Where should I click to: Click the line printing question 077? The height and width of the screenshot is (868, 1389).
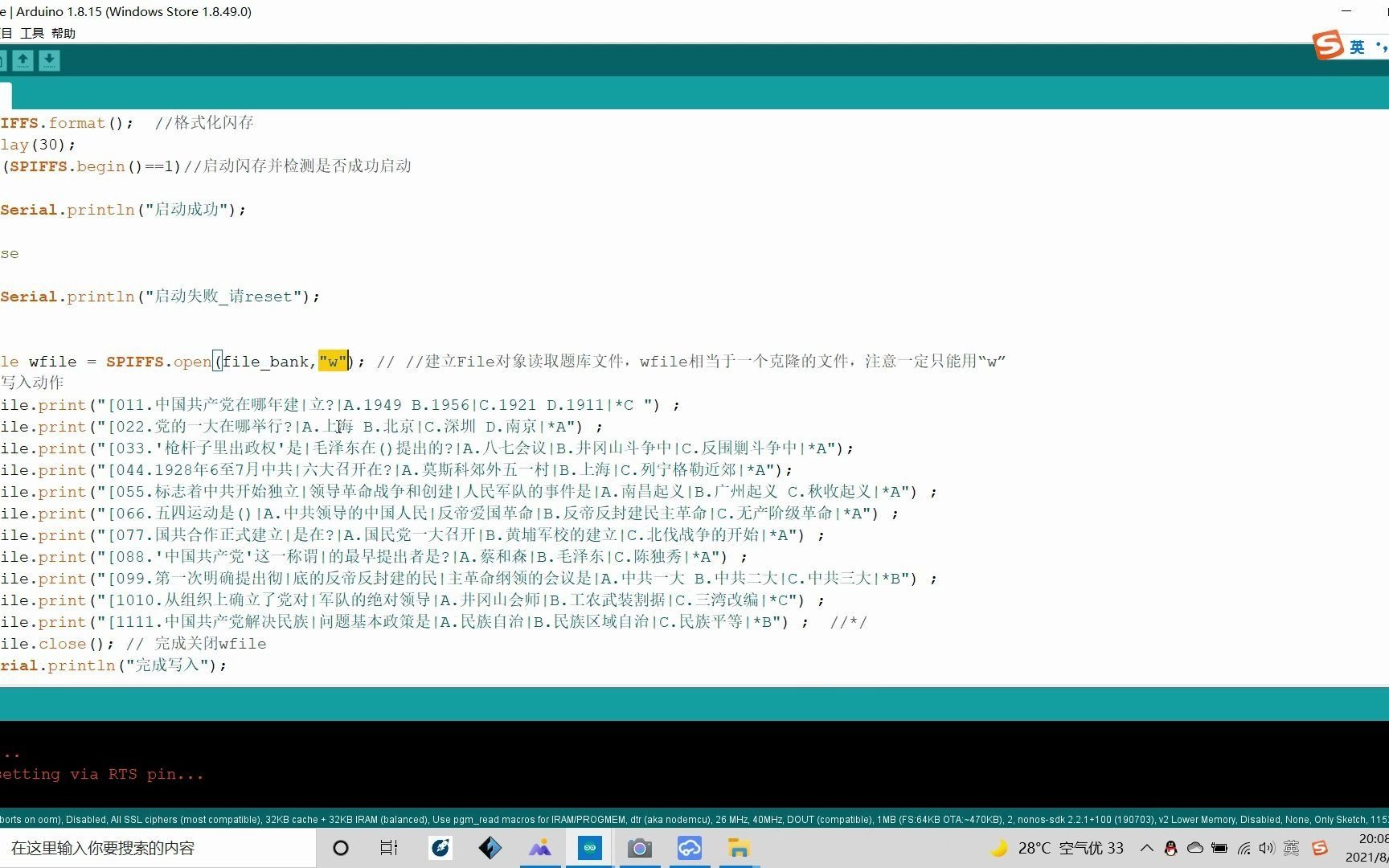click(x=413, y=535)
